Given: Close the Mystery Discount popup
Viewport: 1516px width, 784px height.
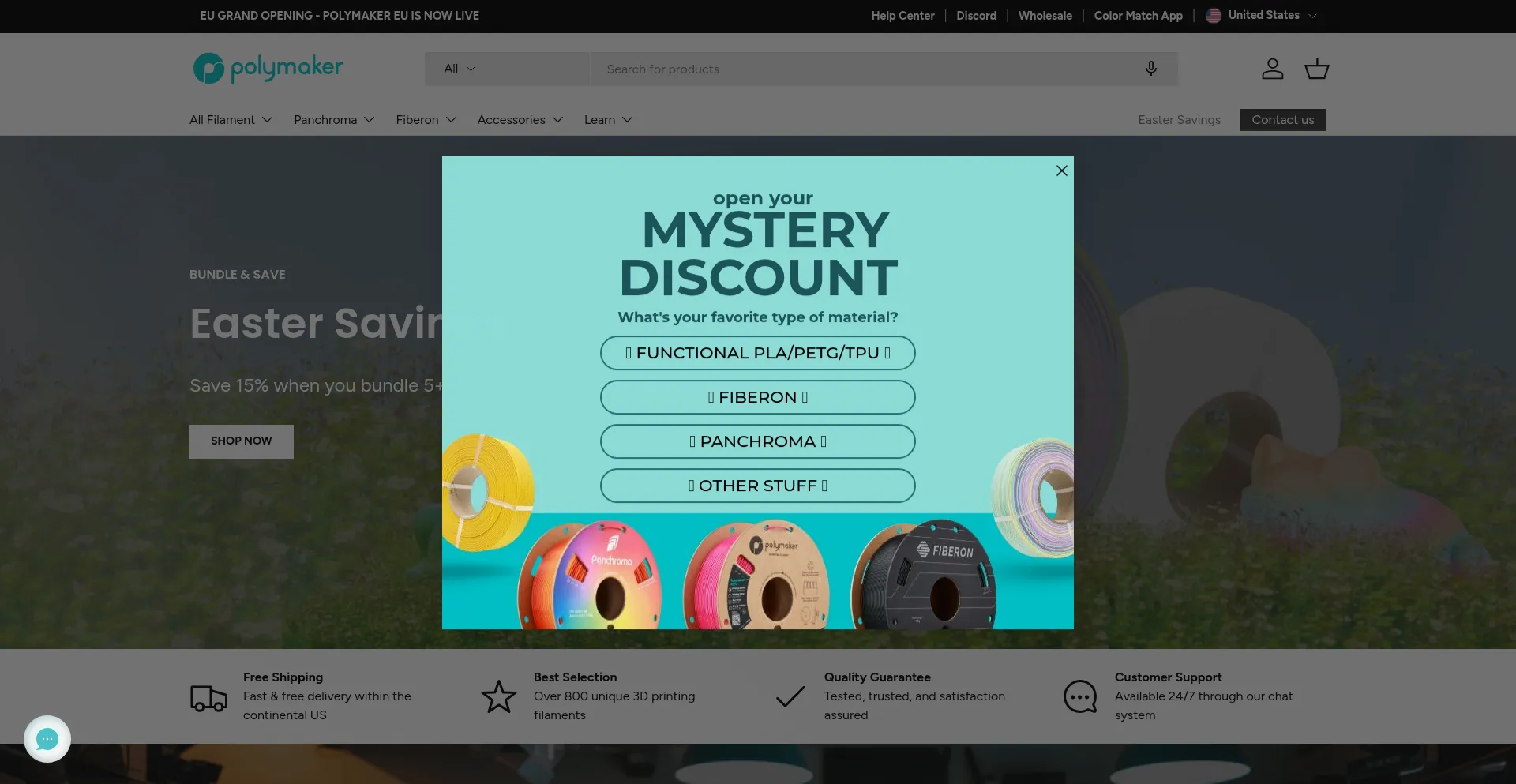Looking at the screenshot, I should tap(1062, 171).
